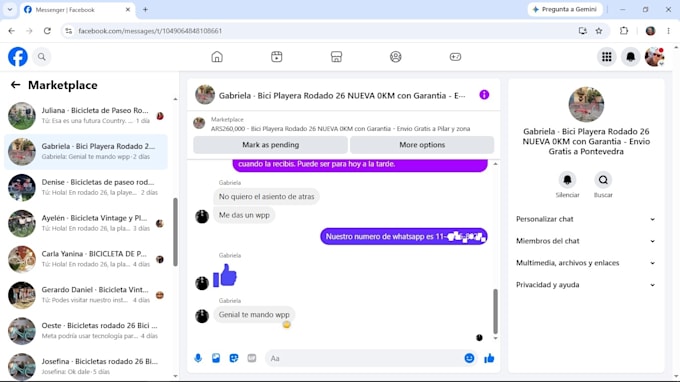680x382 pixels.
Task: Click the Buscar search icon in panel
Action: pos(603,180)
